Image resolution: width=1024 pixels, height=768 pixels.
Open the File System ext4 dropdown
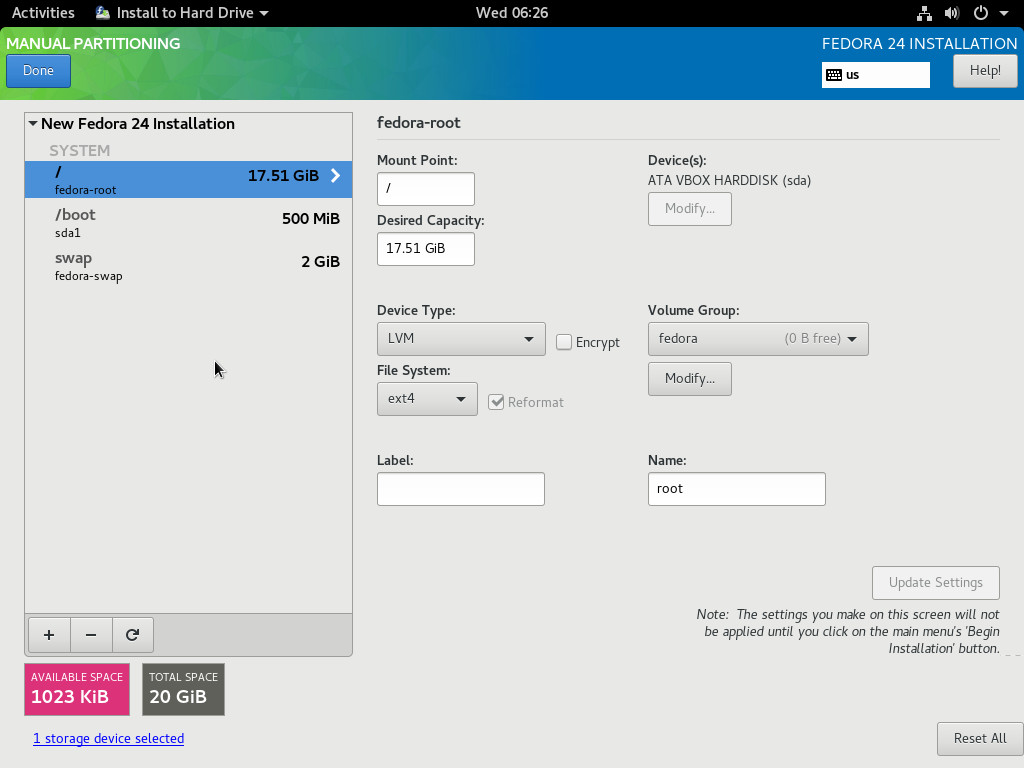click(x=427, y=399)
